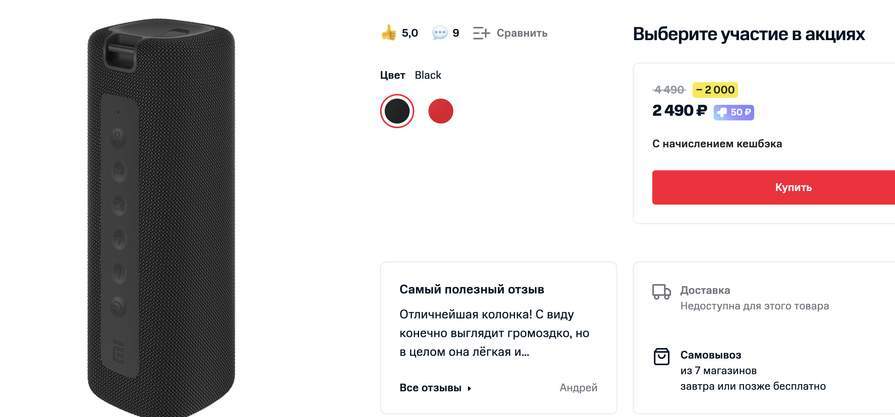Click the 5,0 rating value
Image resolution: width=895 pixels, height=417 pixels.
point(410,33)
